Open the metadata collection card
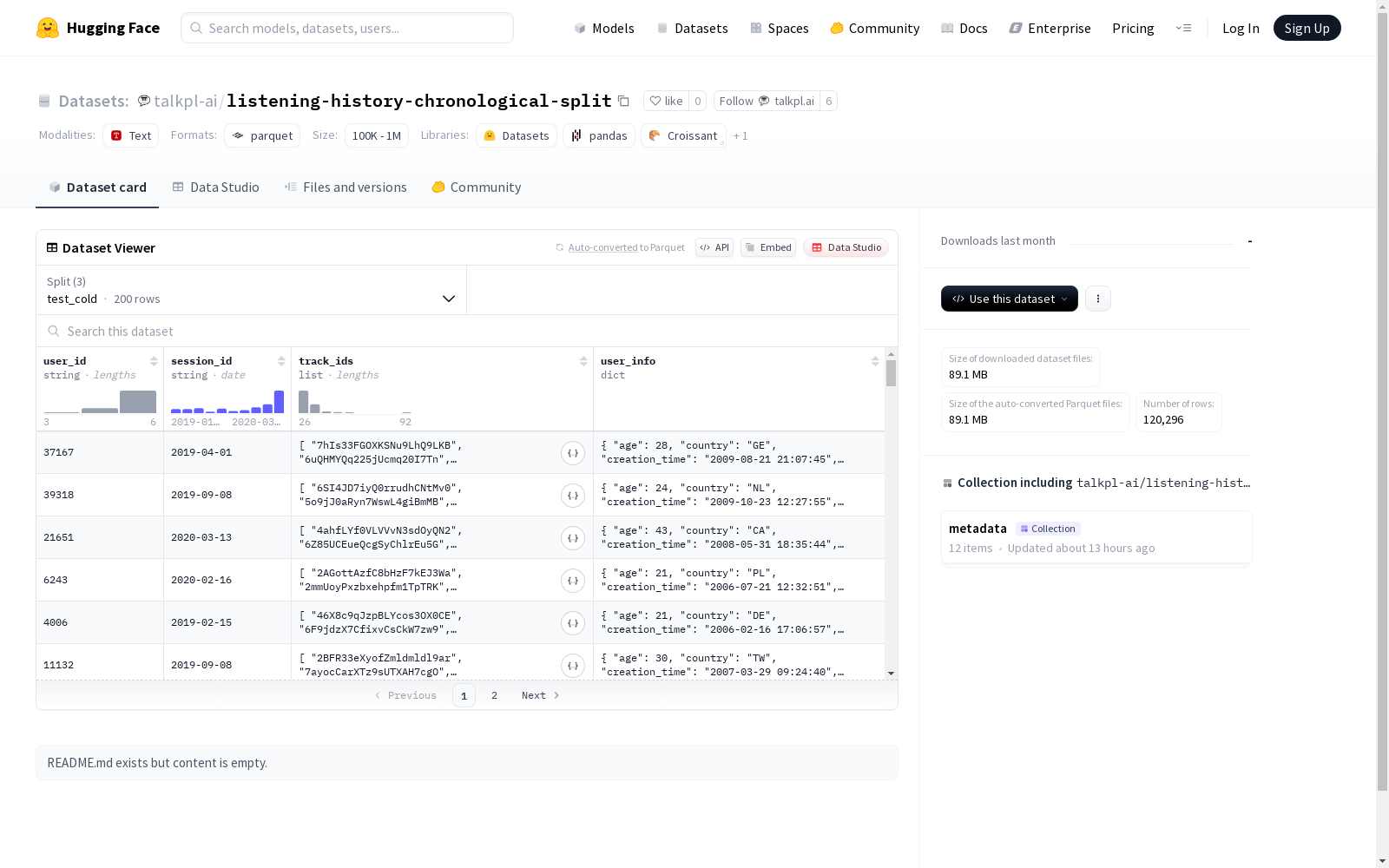This screenshot has width=1389, height=868. (1096, 538)
